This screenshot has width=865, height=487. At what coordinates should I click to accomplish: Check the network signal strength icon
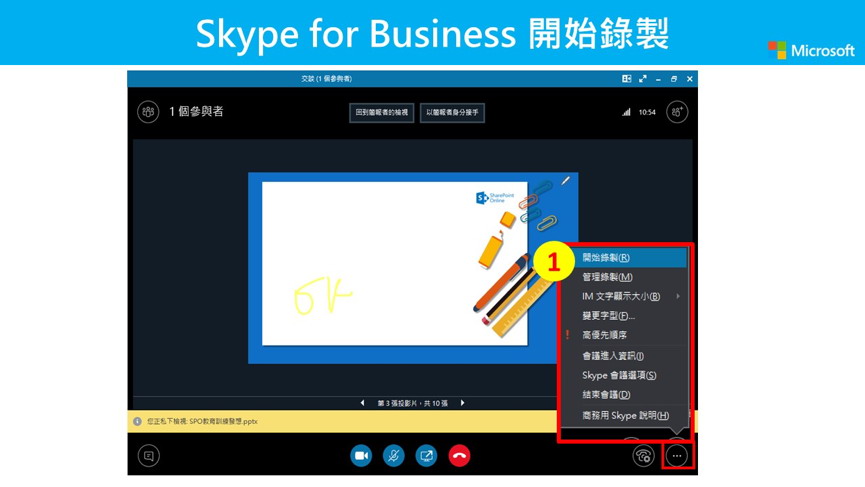626,112
